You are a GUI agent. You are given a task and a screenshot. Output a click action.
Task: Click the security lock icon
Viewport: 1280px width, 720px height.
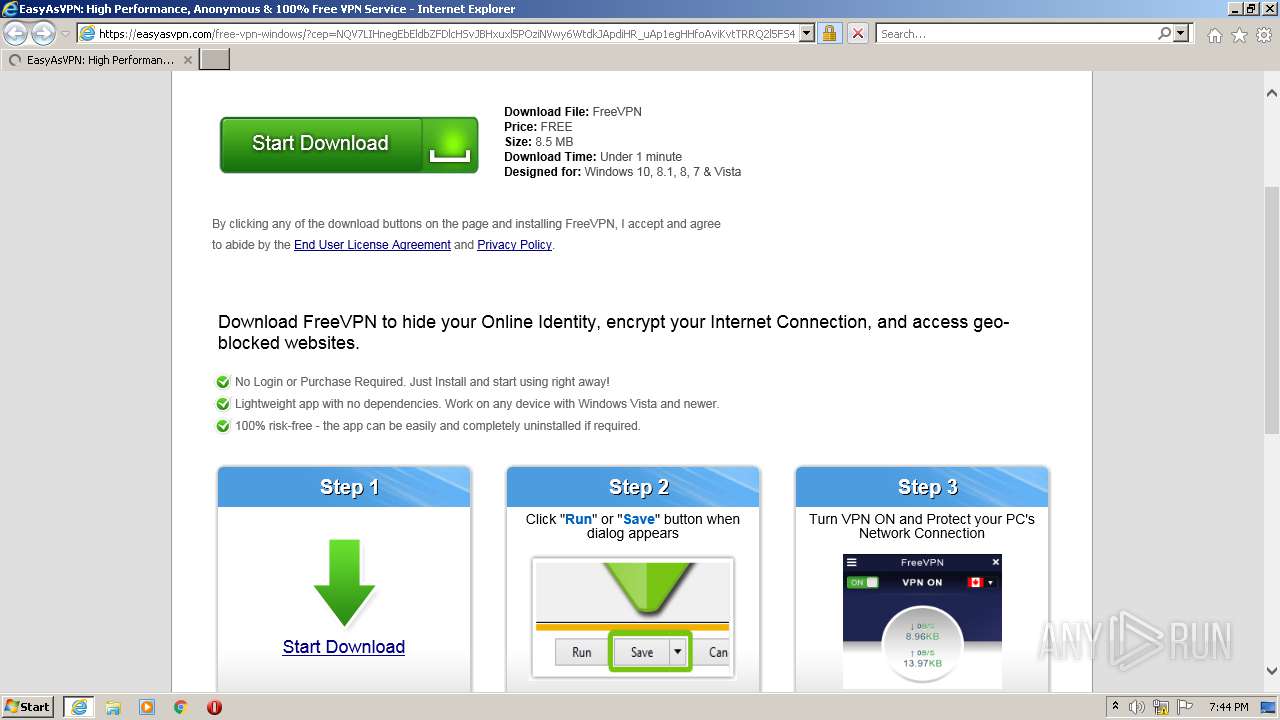pos(829,33)
